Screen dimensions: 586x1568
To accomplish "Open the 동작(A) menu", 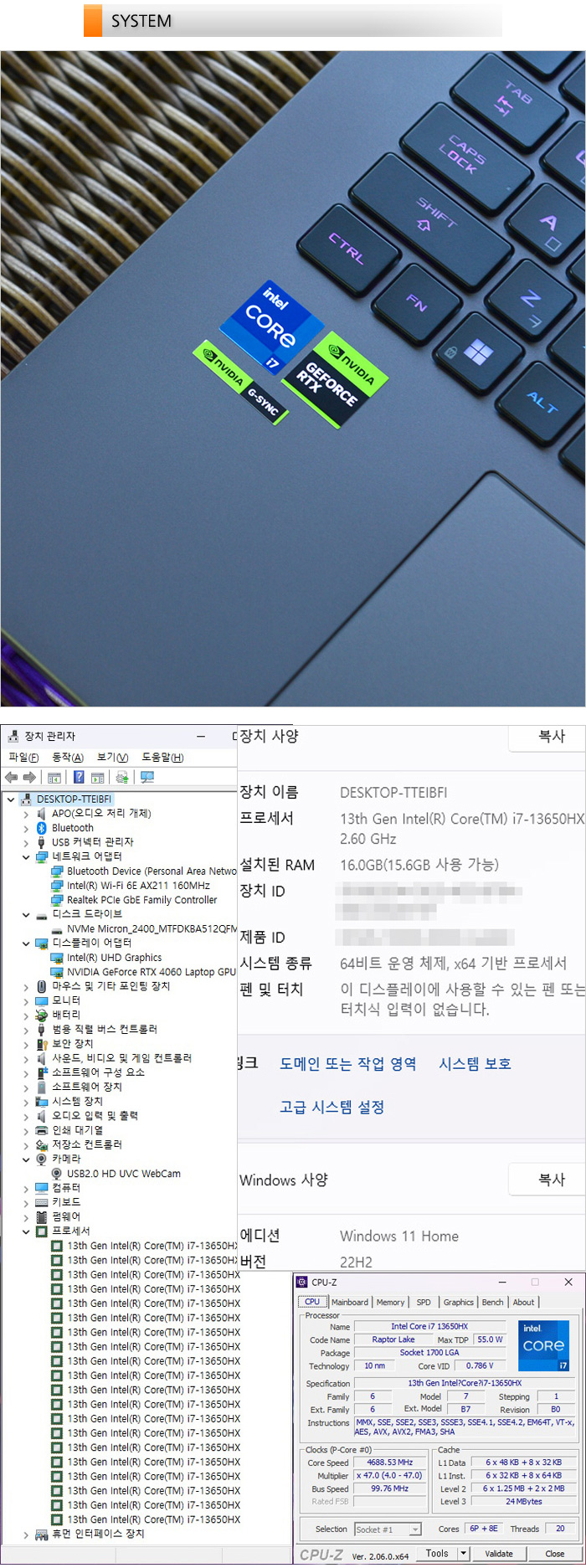I will click(x=68, y=757).
